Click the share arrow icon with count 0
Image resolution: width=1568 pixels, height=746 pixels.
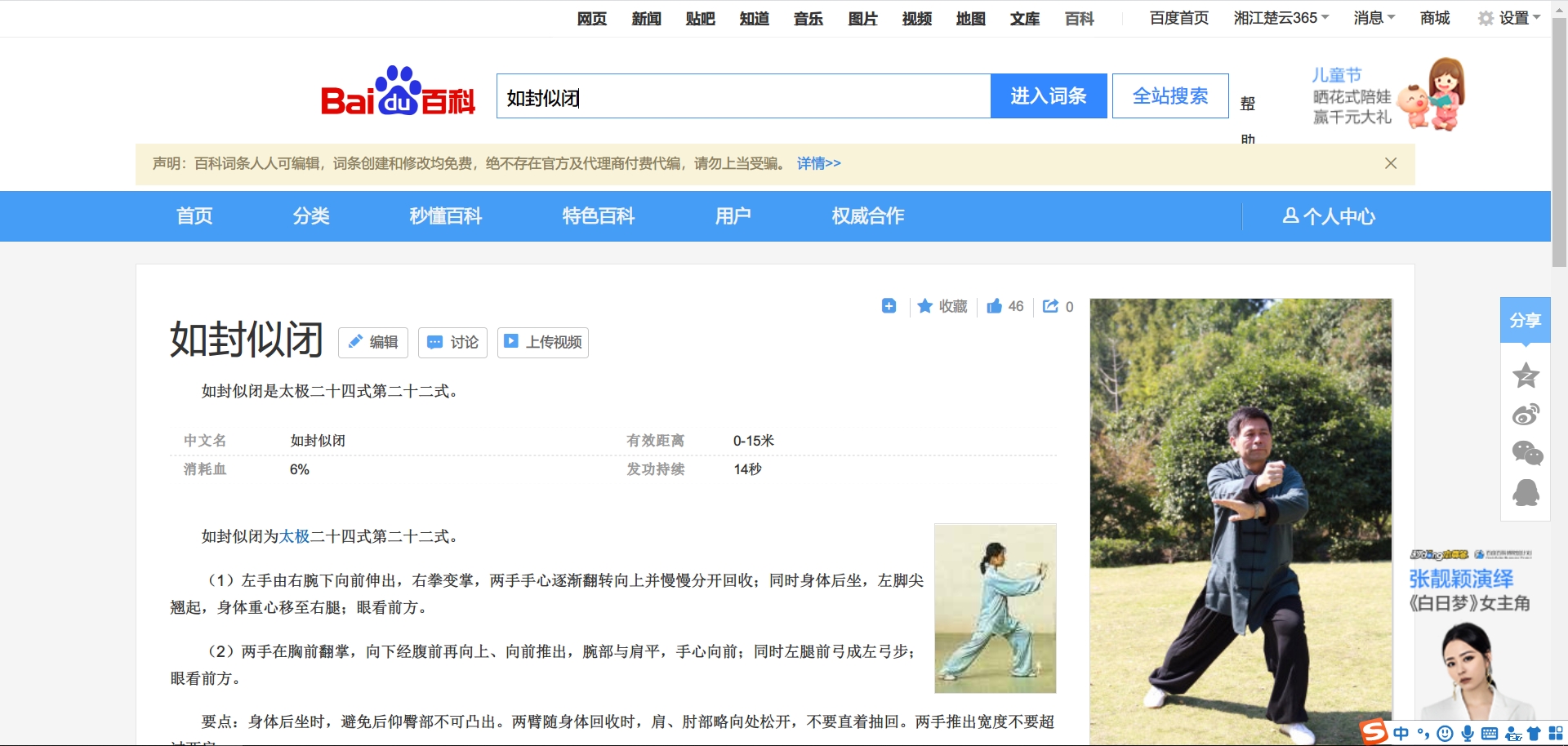tap(1050, 306)
